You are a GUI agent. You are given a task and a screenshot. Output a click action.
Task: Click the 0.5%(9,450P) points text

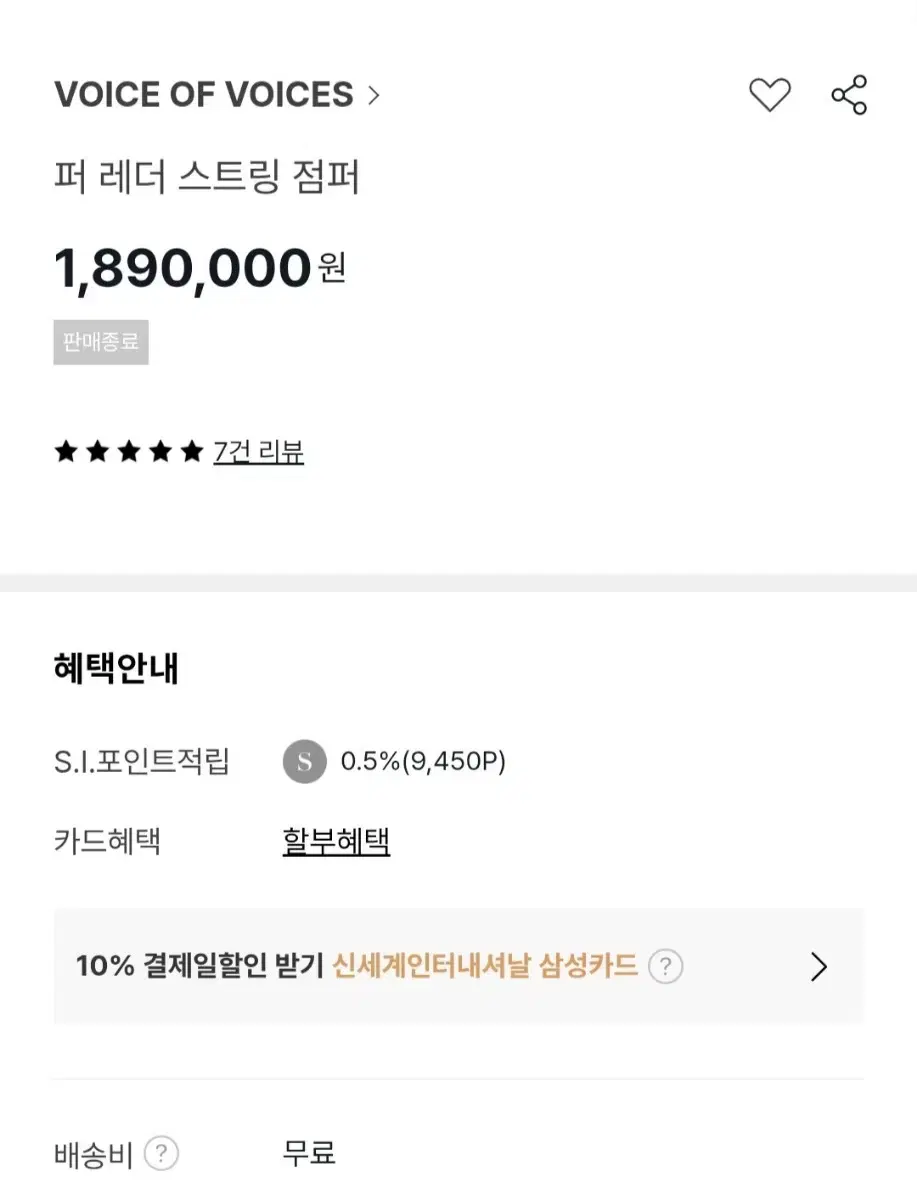(x=423, y=762)
